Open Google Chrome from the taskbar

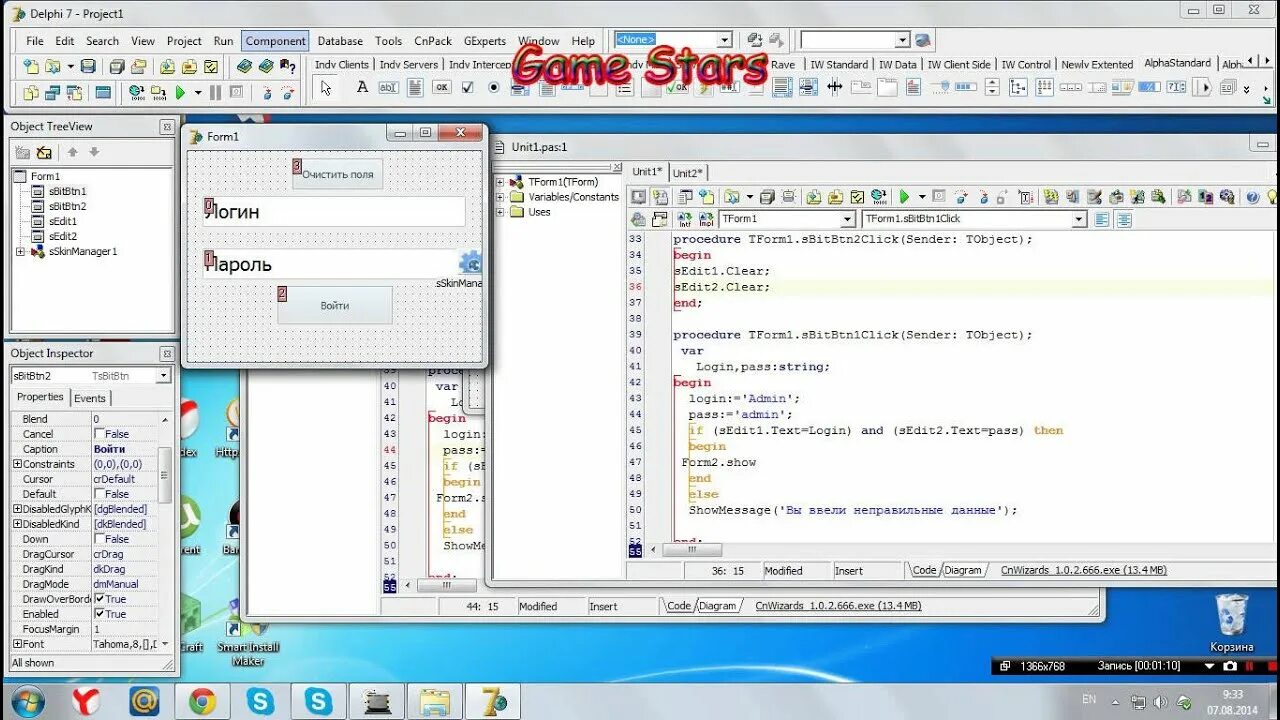pos(202,701)
